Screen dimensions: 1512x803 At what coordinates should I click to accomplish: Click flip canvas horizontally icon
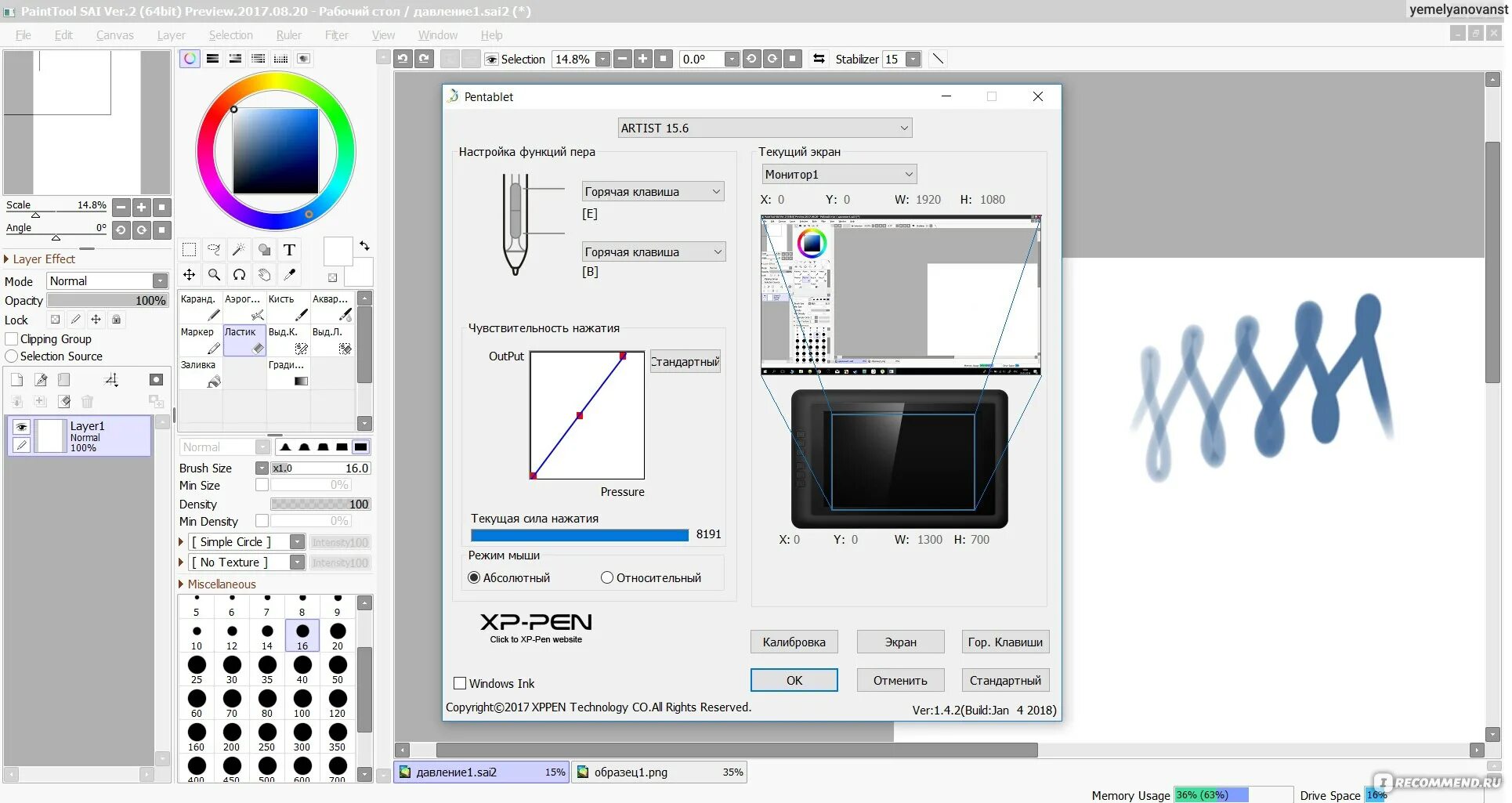click(x=819, y=59)
